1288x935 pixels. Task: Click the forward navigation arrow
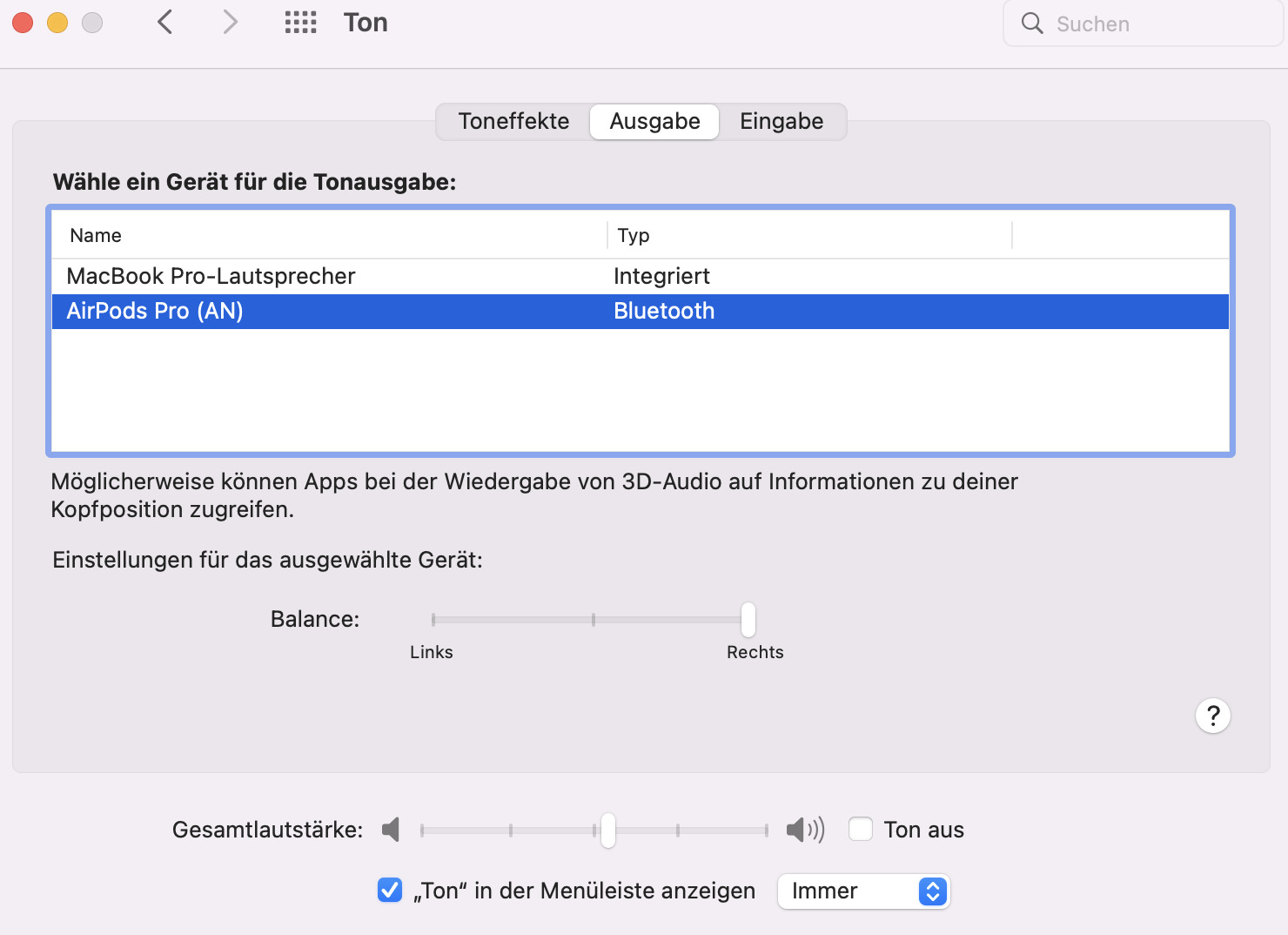[230, 22]
